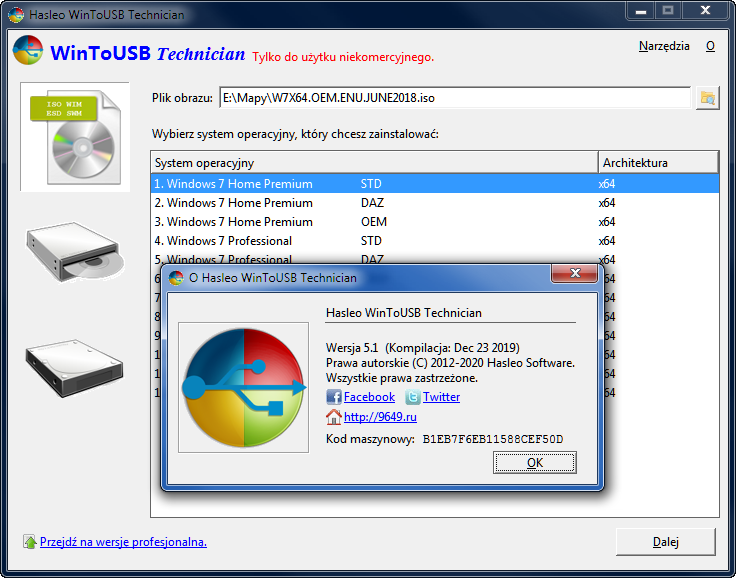Click the title bar application icon

coord(16,15)
